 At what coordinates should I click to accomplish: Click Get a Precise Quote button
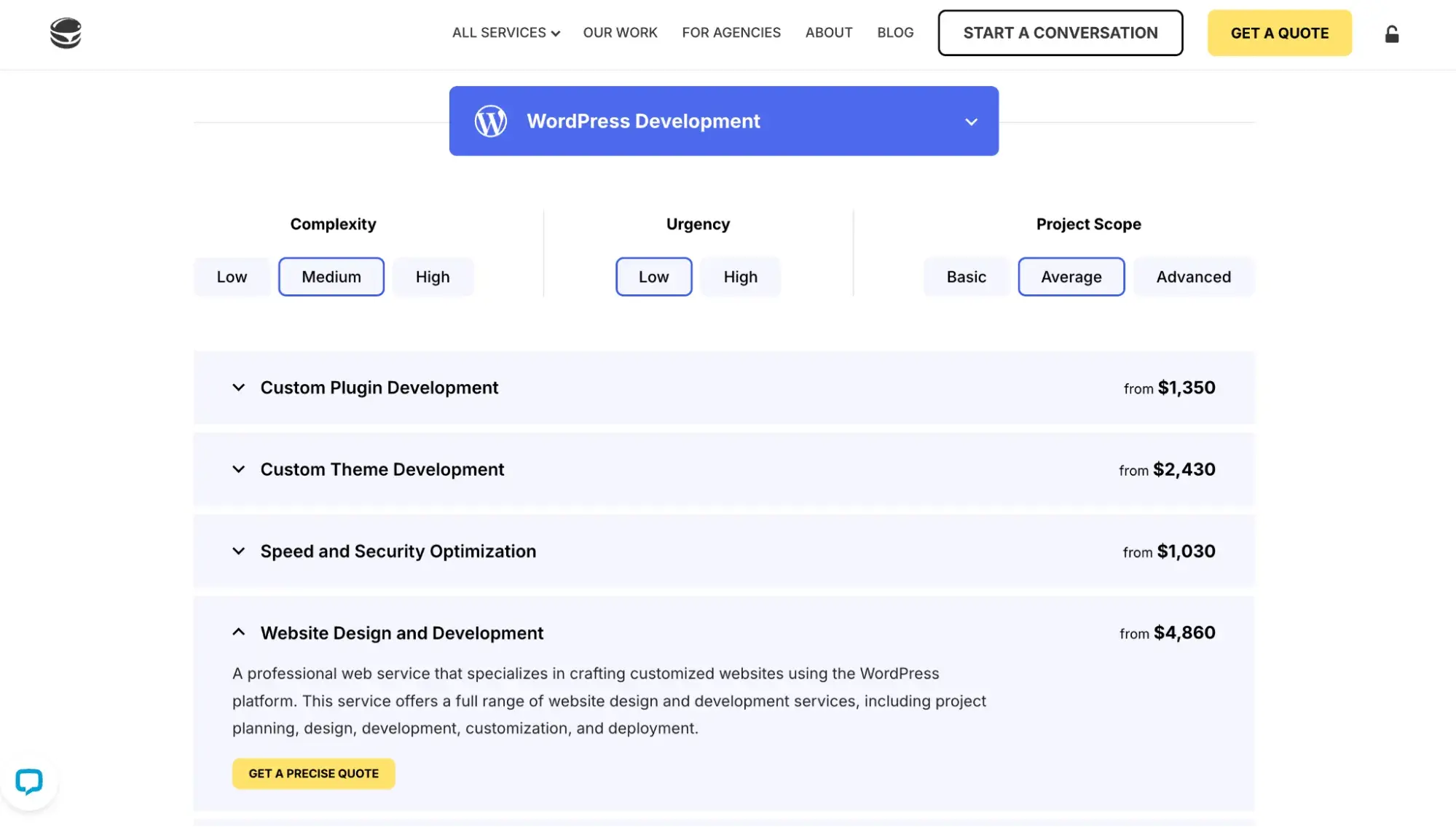click(313, 774)
